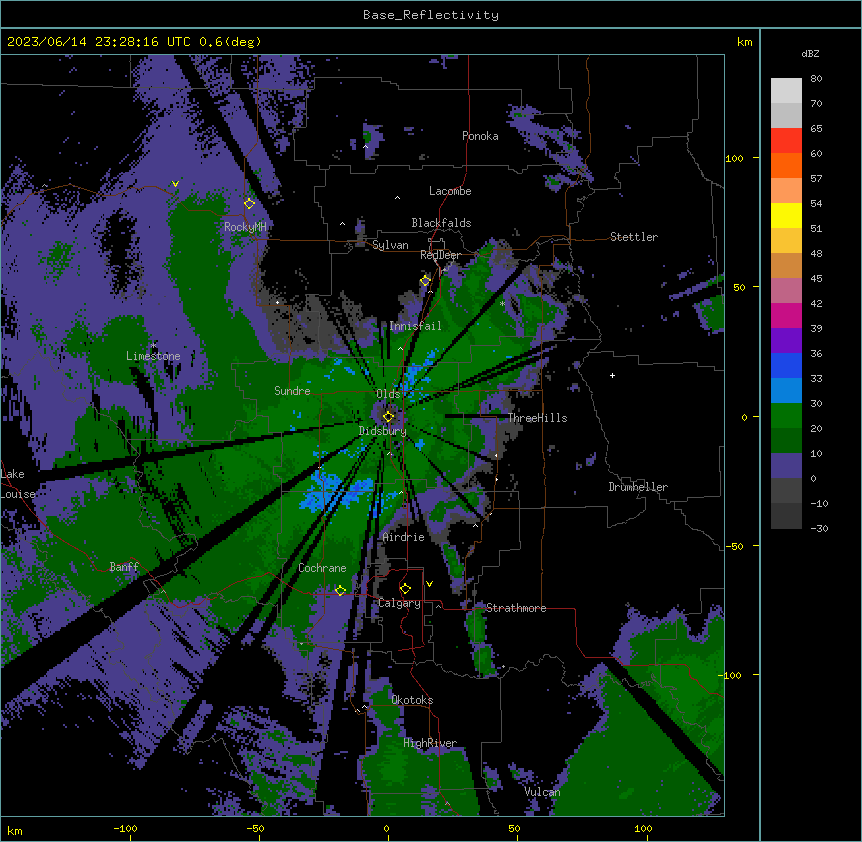Pick the slate purple 10 dBZ legend swatch
This screenshot has width=862, height=842.
click(786, 466)
